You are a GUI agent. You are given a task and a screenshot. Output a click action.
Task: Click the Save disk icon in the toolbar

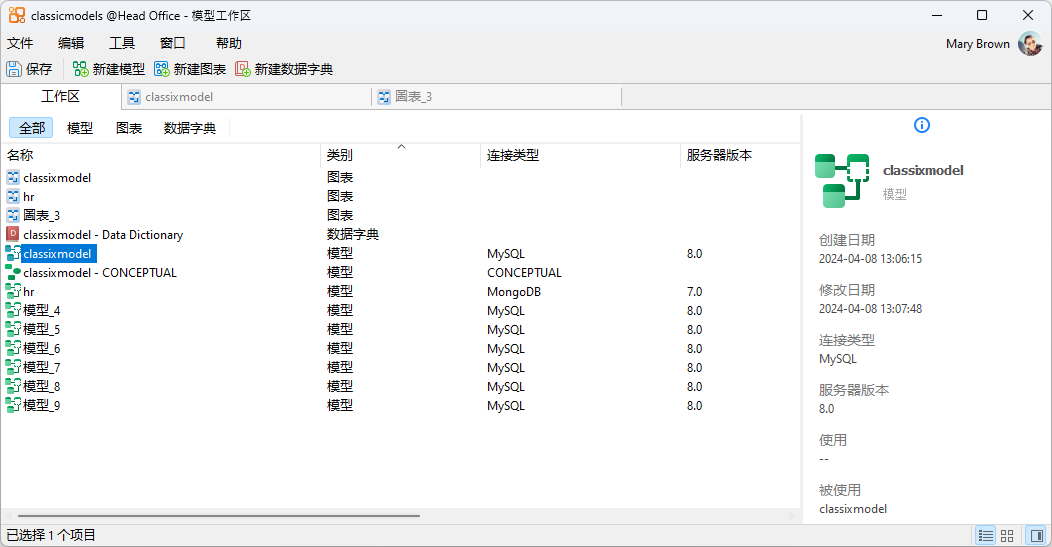point(13,69)
